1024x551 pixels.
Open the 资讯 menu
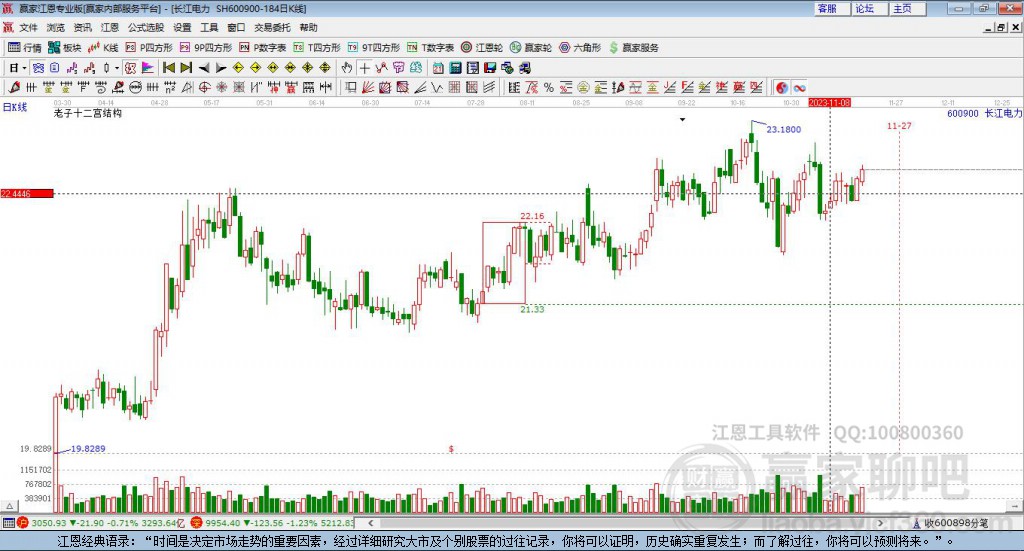click(x=82, y=27)
